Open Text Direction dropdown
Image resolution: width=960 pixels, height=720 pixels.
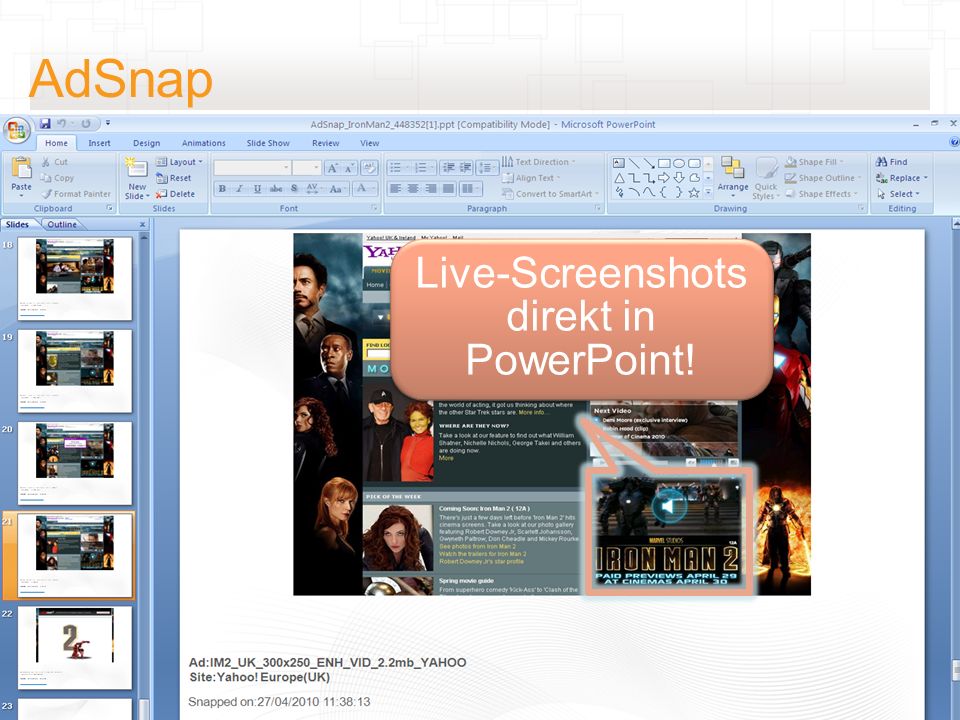(x=539, y=162)
